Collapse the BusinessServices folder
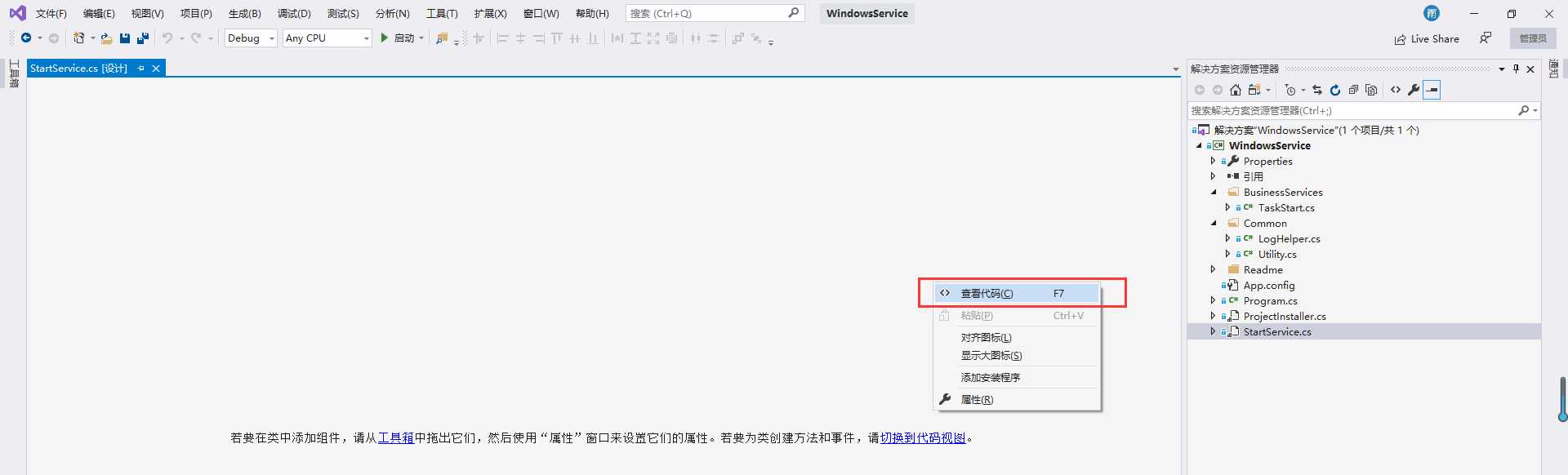The width and height of the screenshot is (1568, 475). coord(1213,192)
